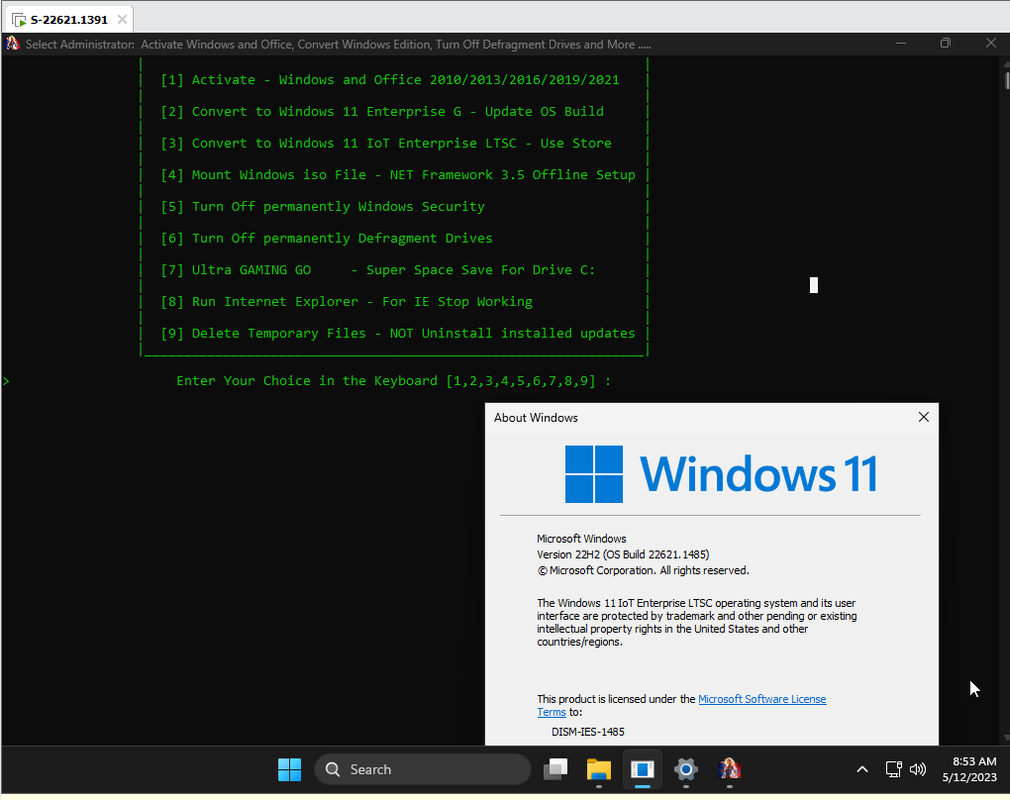Screen dimensions: 1010x800
Task: Show hidden system tray icons
Action: (x=862, y=769)
